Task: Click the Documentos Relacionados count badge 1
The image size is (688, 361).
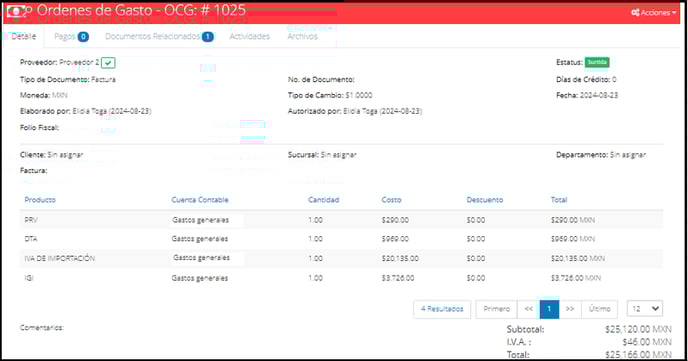Action: (x=208, y=37)
